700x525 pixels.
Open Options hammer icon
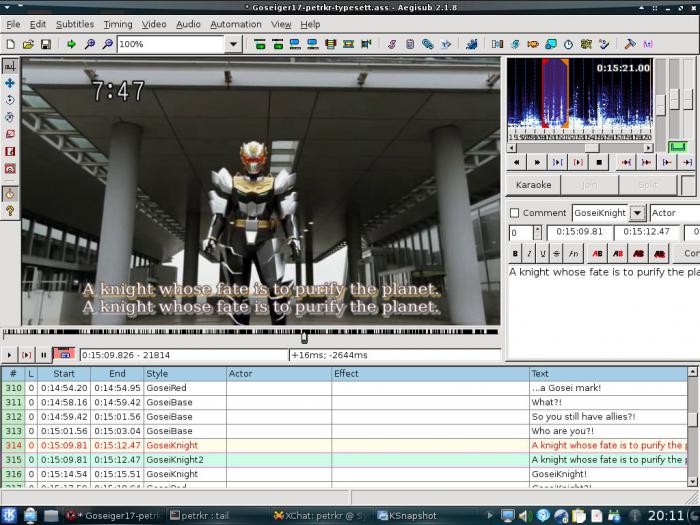630,44
